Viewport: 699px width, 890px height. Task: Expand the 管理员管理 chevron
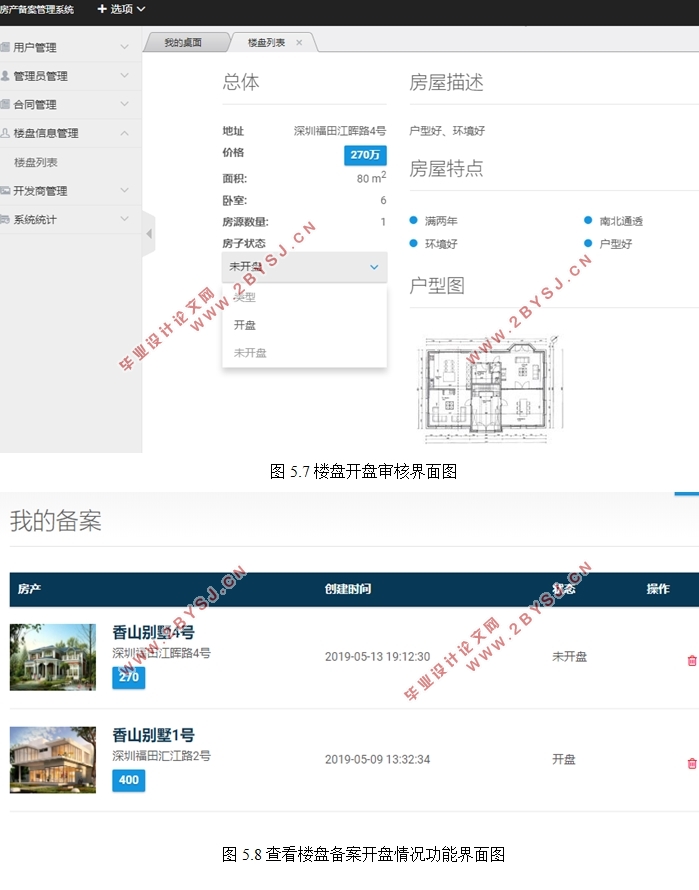(x=124, y=75)
